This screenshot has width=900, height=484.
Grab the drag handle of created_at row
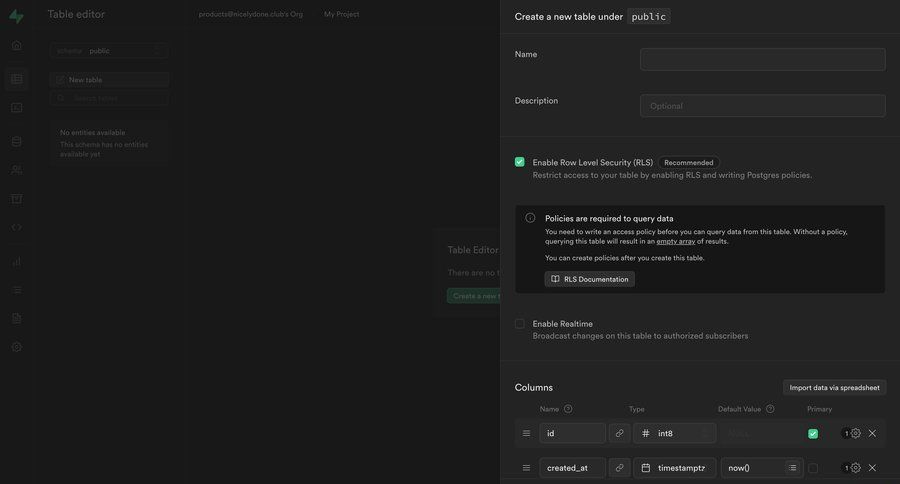pyautogui.click(x=526, y=468)
